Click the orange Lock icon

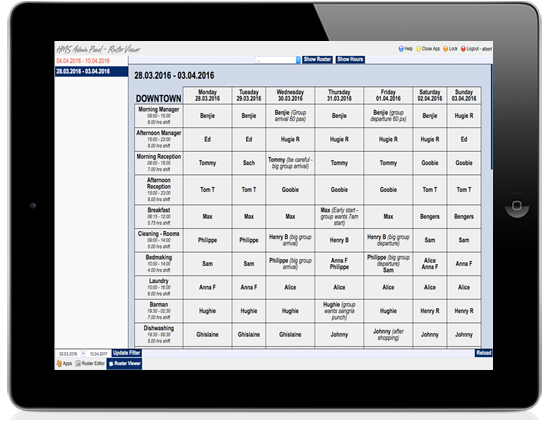tap(445, 49)
